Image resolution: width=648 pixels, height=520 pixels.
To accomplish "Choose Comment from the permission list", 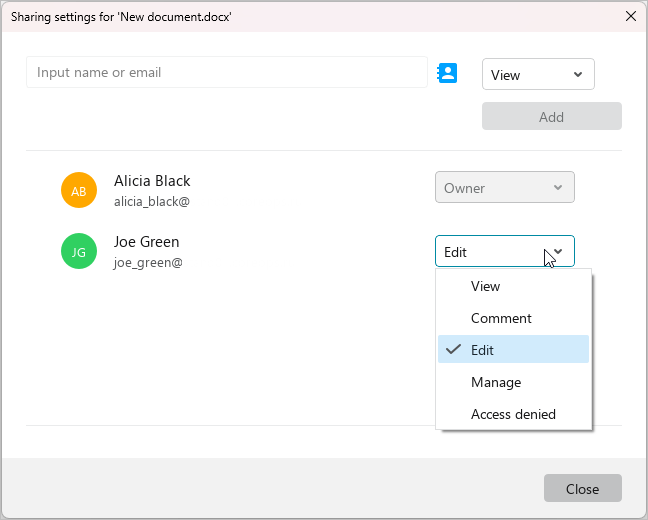I will click(x=513, y=318).
